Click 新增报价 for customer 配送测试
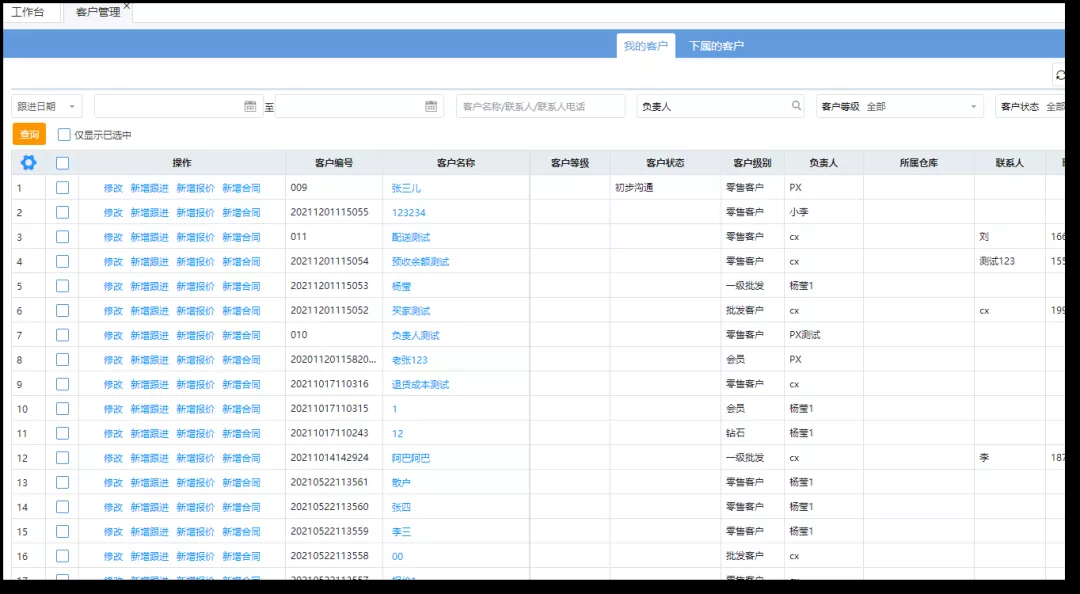The height and width of the screenshot is (594, 1080). pos(196,237)
